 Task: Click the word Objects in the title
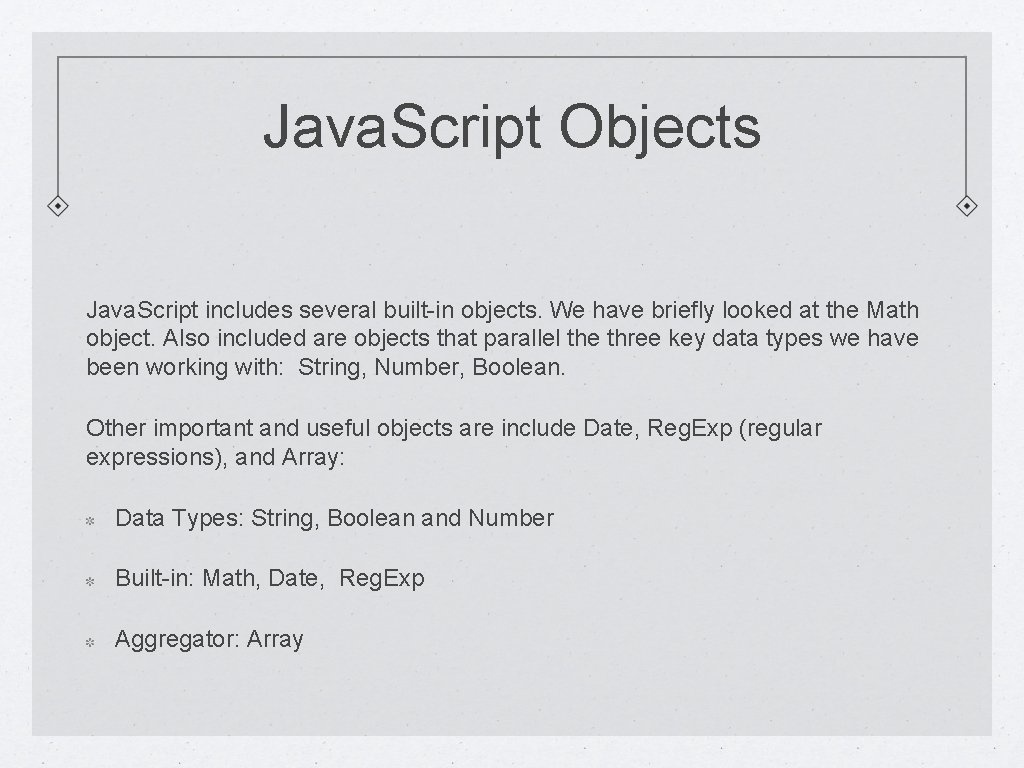[x=660, y=128]
